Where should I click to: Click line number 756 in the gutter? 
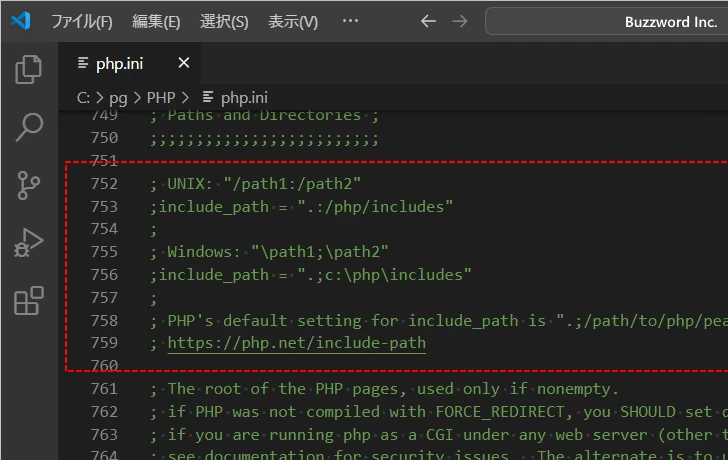pyautogui.click(x=104, y=275)
